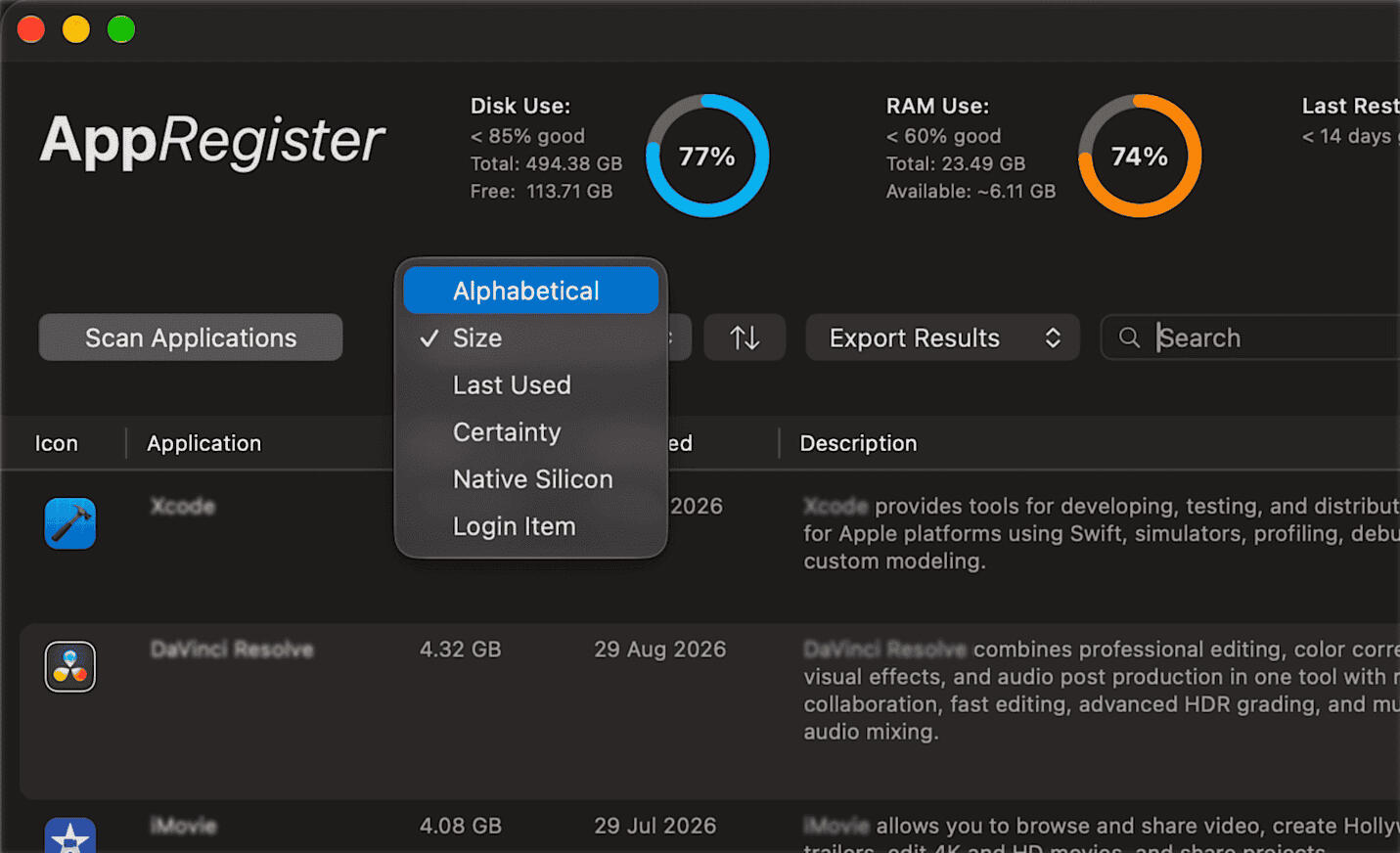Click the "< 85% good" label
This screenshot has height=853, width=1400.
(528, 136)
